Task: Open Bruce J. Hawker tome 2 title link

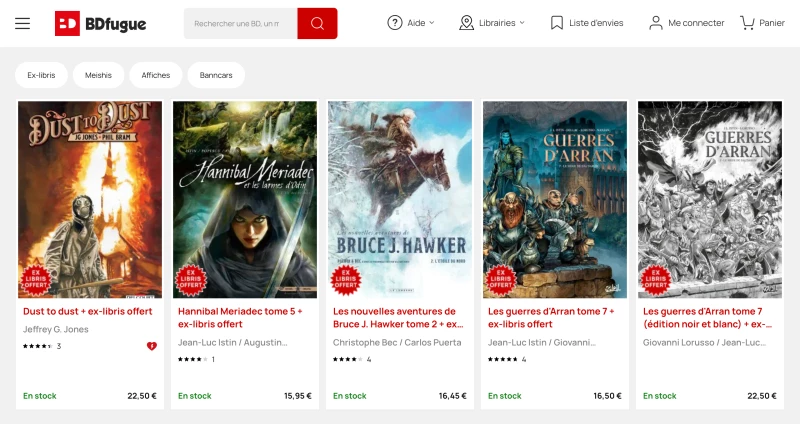Action: [x=398, y=317]
